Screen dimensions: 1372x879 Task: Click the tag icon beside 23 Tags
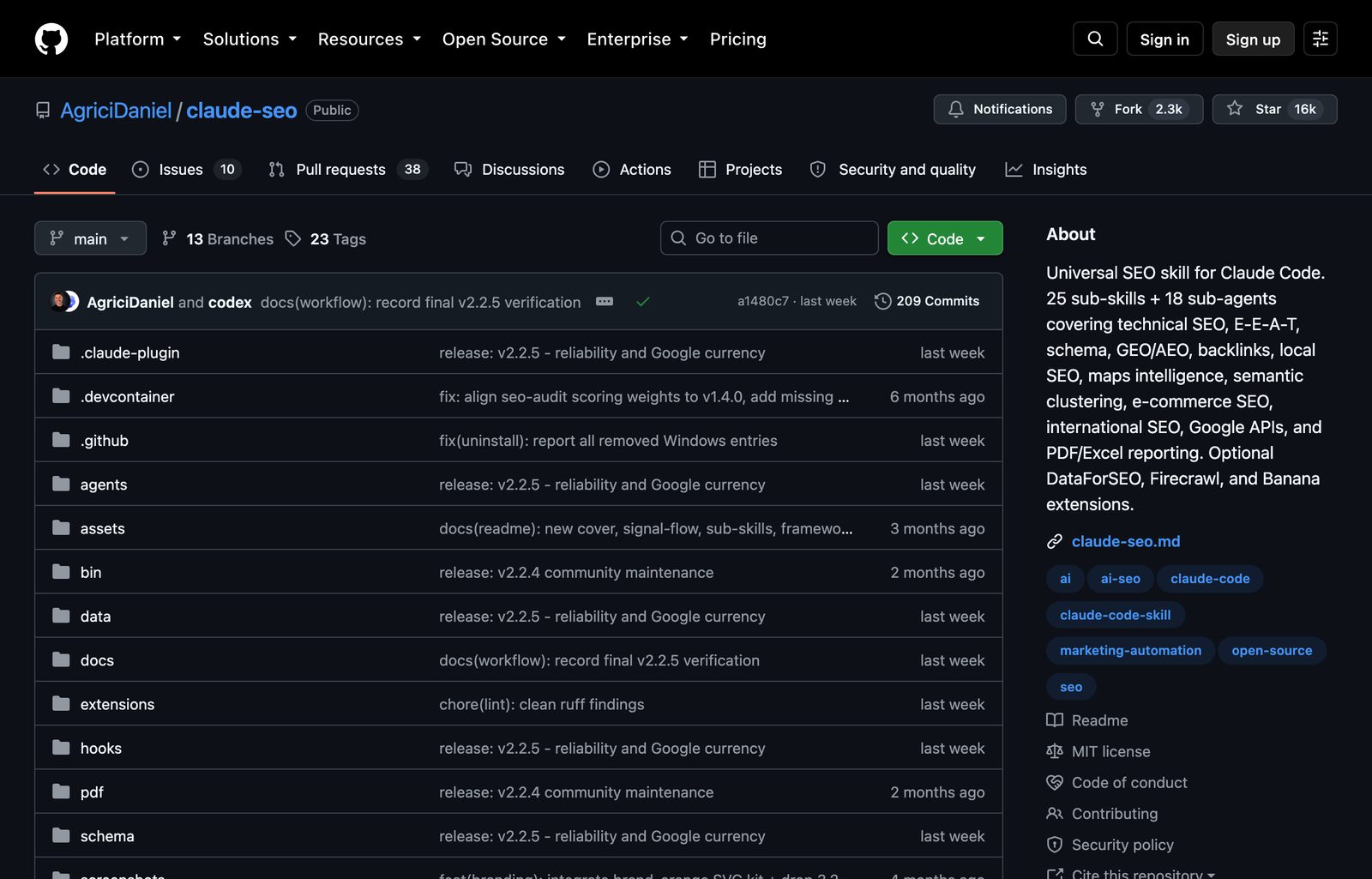pos(293,238)
